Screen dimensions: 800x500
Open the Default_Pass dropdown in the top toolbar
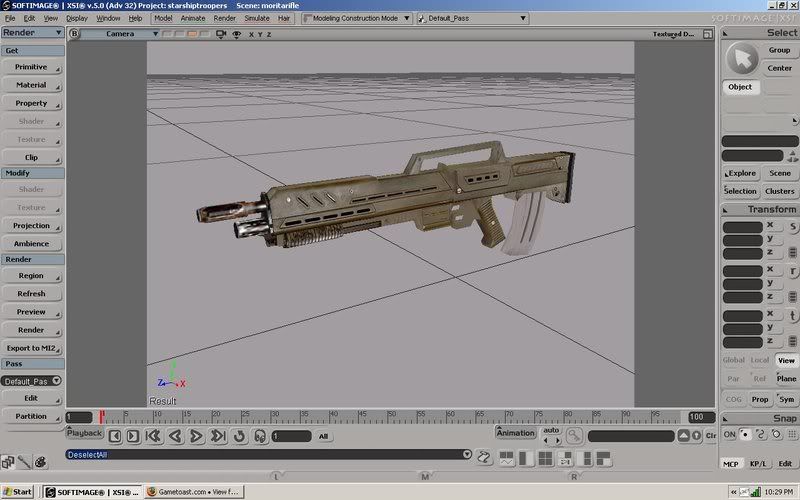pos(472,18)
